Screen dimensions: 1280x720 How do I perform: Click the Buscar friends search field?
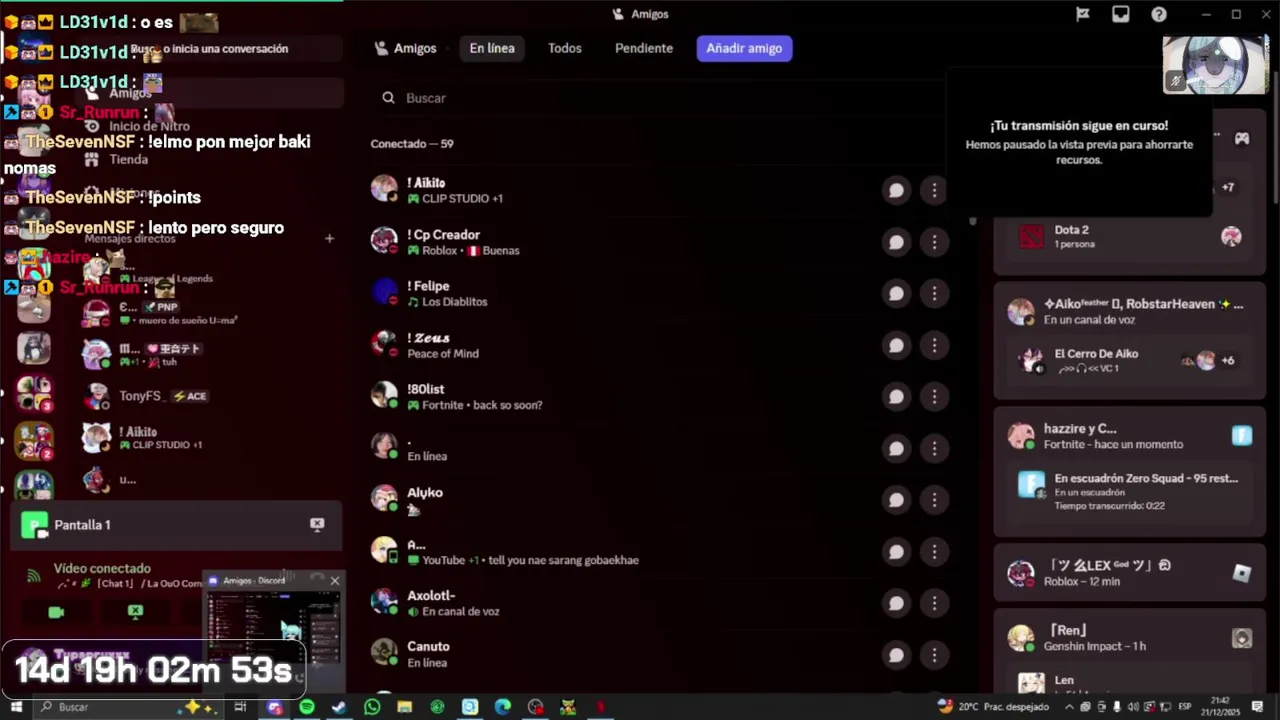[660, 98]
